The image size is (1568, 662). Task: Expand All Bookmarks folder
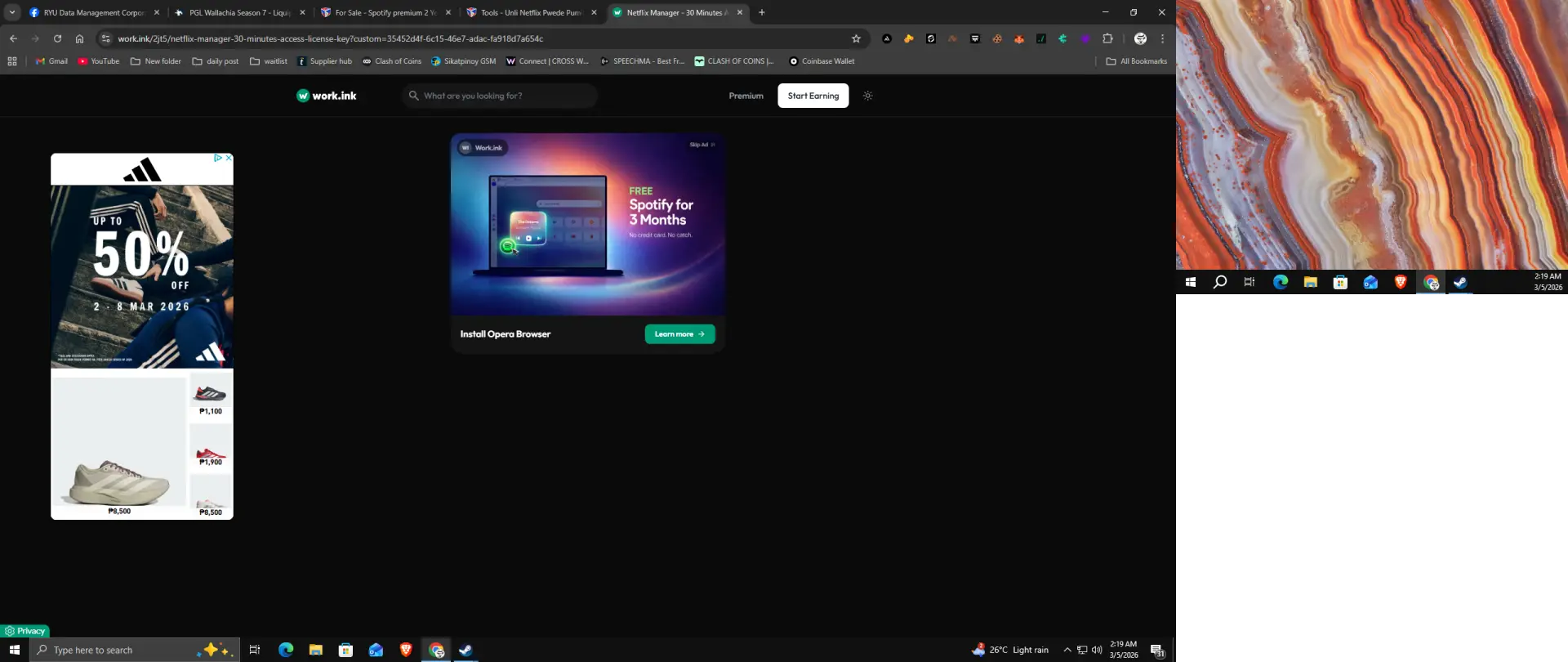point(1136,61)
